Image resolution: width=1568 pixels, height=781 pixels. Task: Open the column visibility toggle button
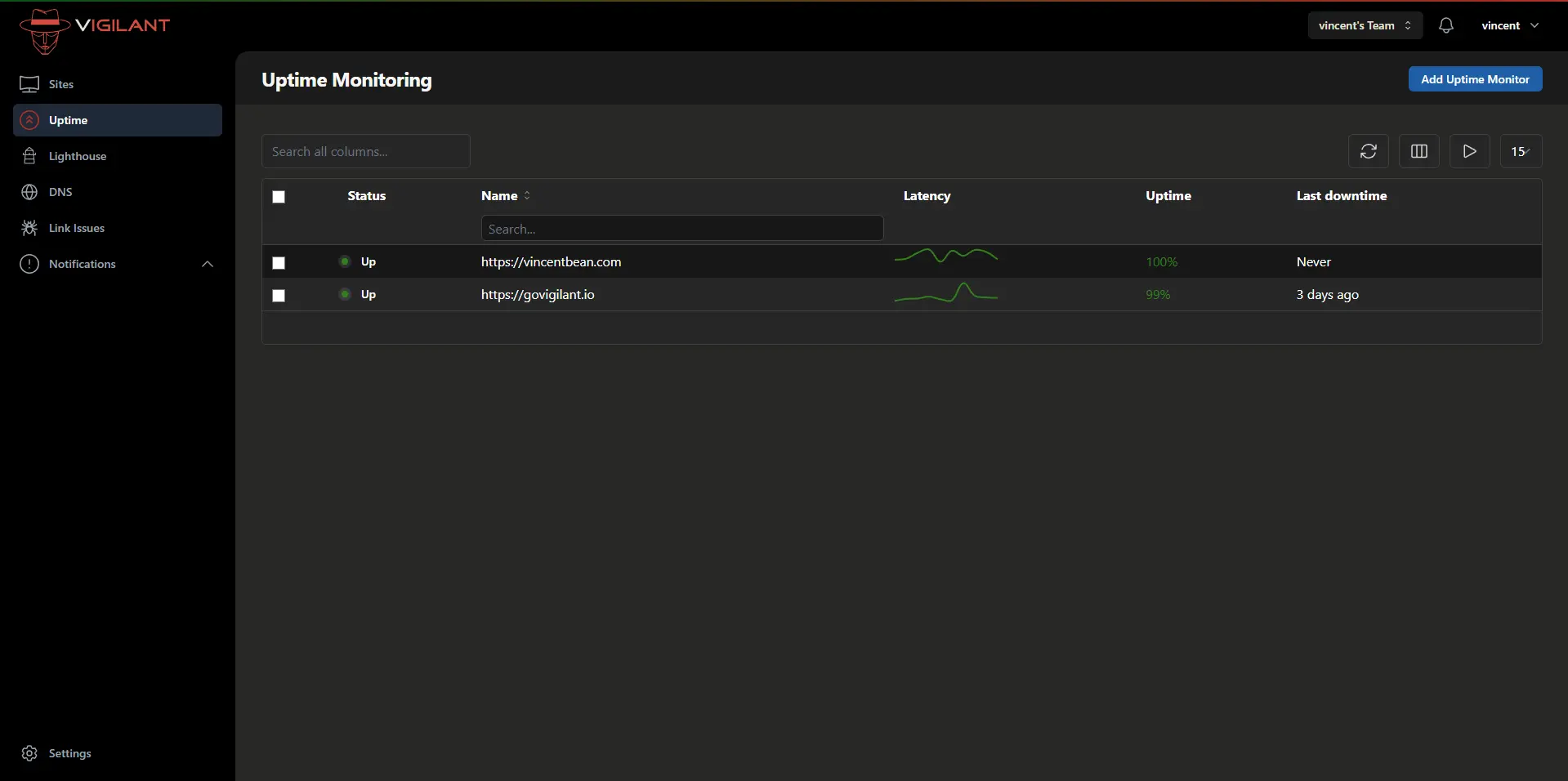click(x=1419, y=151)
